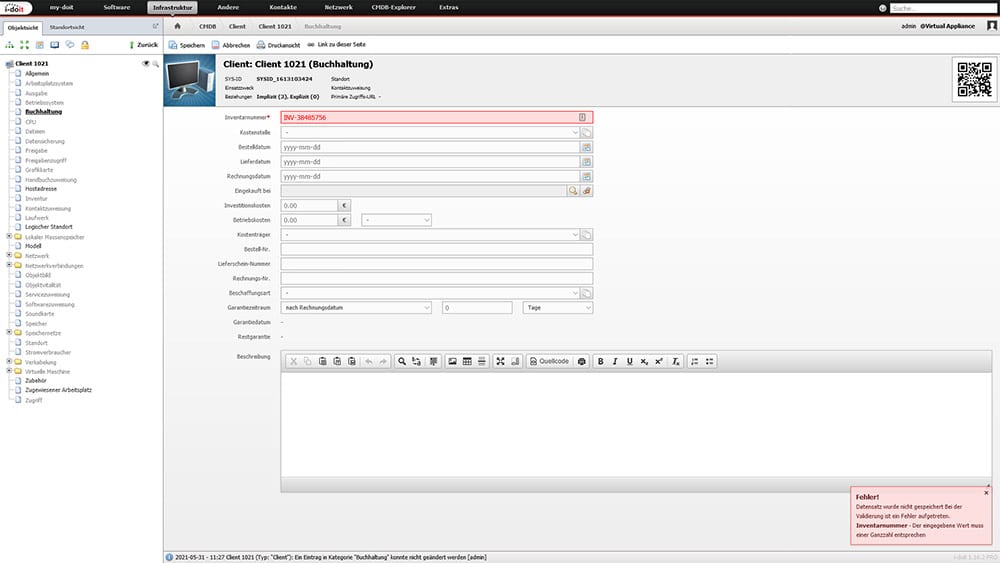Toggle italic formatting in the editor
This screenshot has height=563, width=1000.
coord(615,361)
